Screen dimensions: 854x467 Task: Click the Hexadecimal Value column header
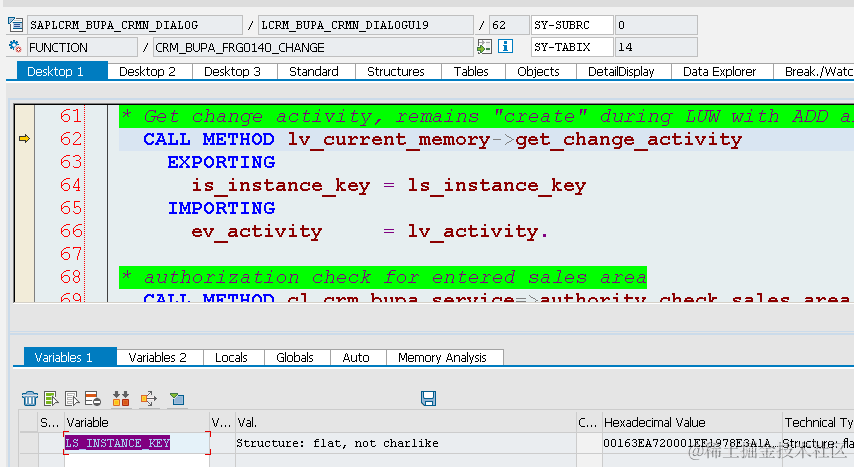(692, 422)
